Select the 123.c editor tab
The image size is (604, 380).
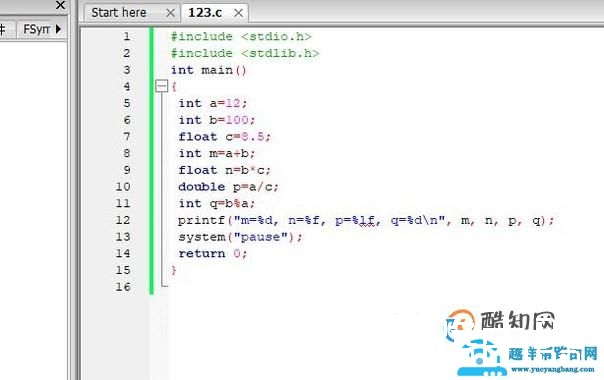point(205,13)
